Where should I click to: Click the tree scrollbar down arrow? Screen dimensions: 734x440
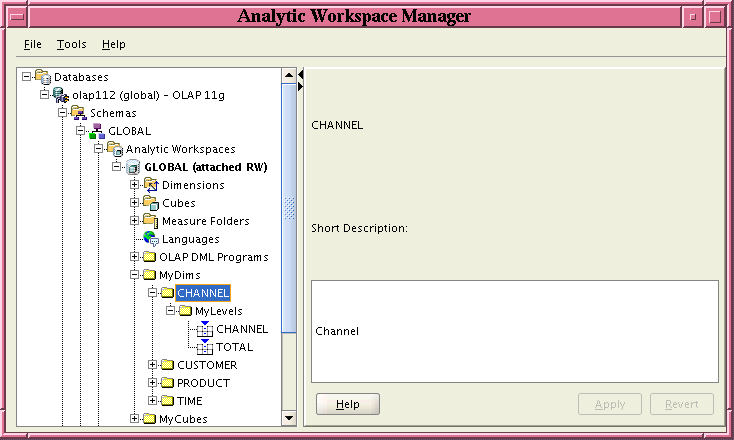coord(289,418)
